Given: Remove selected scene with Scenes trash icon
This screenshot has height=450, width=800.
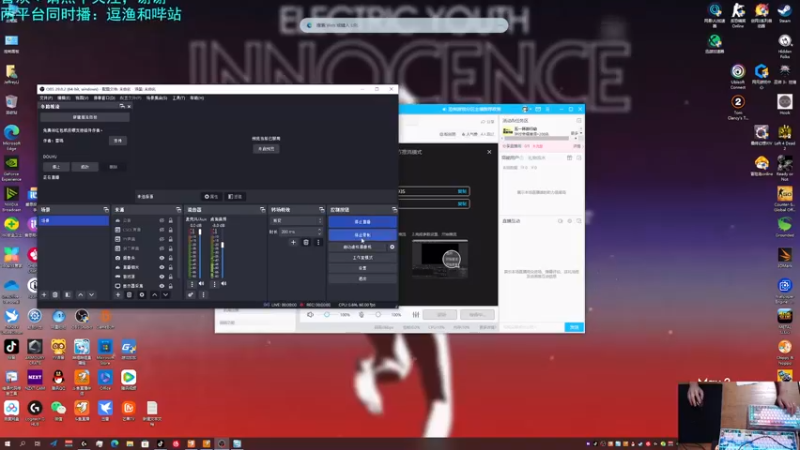Looking at the screenshot, I should (55, 294).
